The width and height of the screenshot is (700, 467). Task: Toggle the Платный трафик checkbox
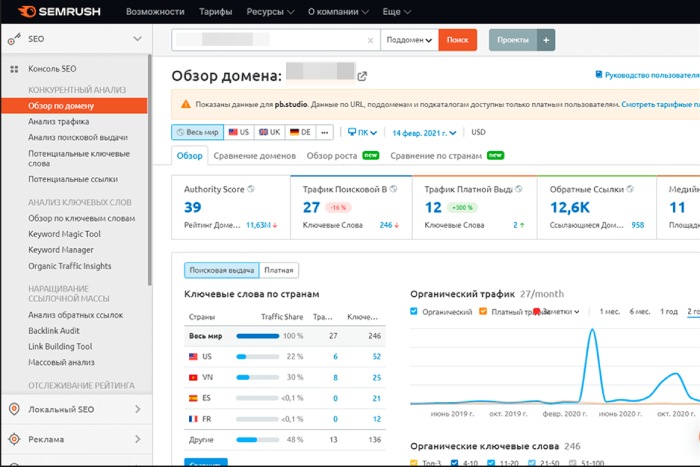(x=483, y=312)
